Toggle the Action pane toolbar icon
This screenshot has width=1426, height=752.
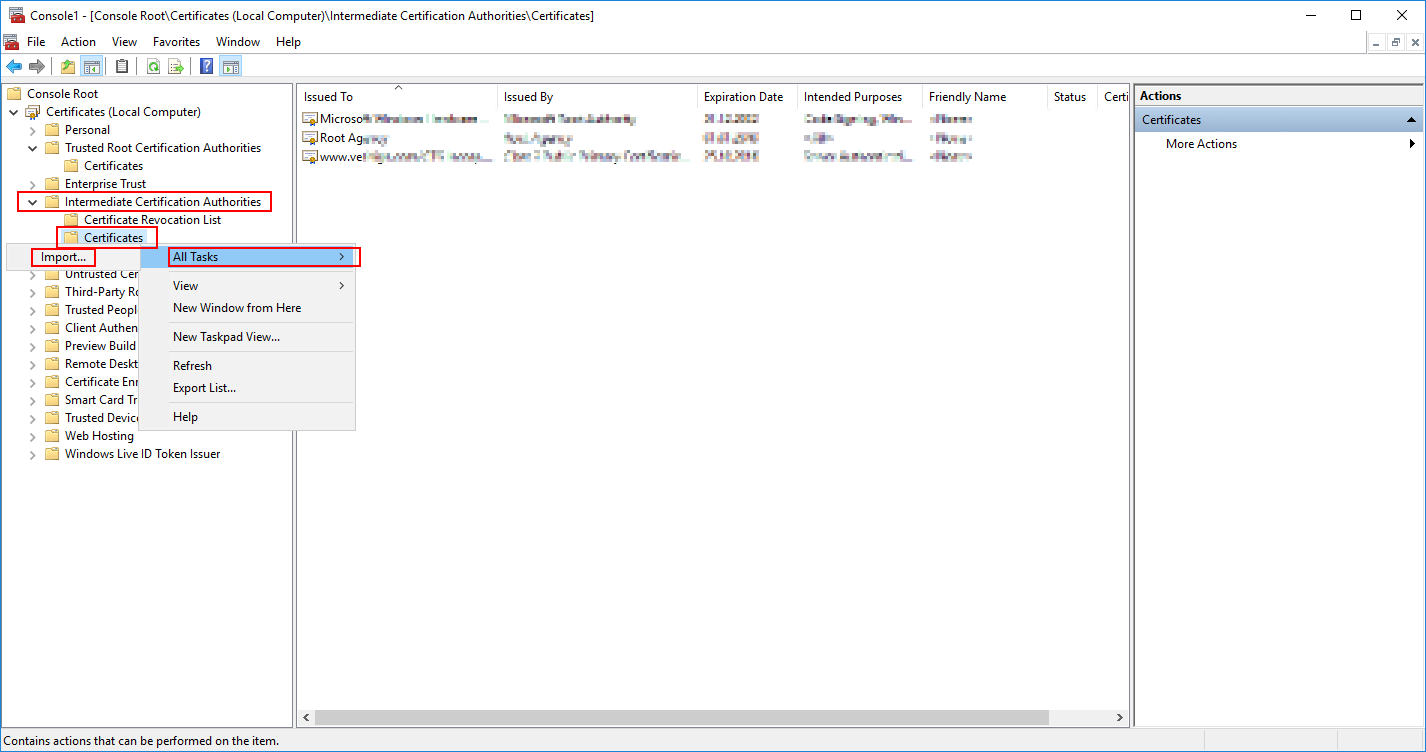tap(231, 66)
